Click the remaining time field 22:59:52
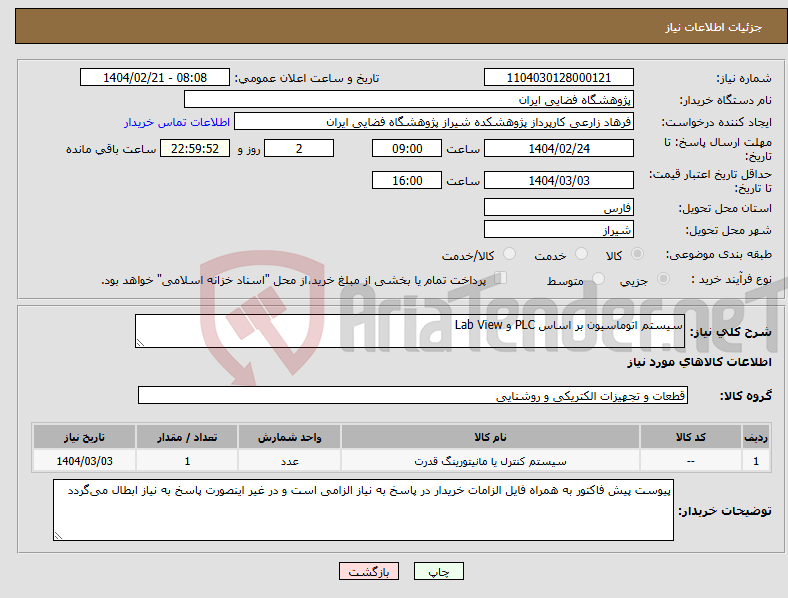This screenshot has width=788, height=598. (195, 148)
